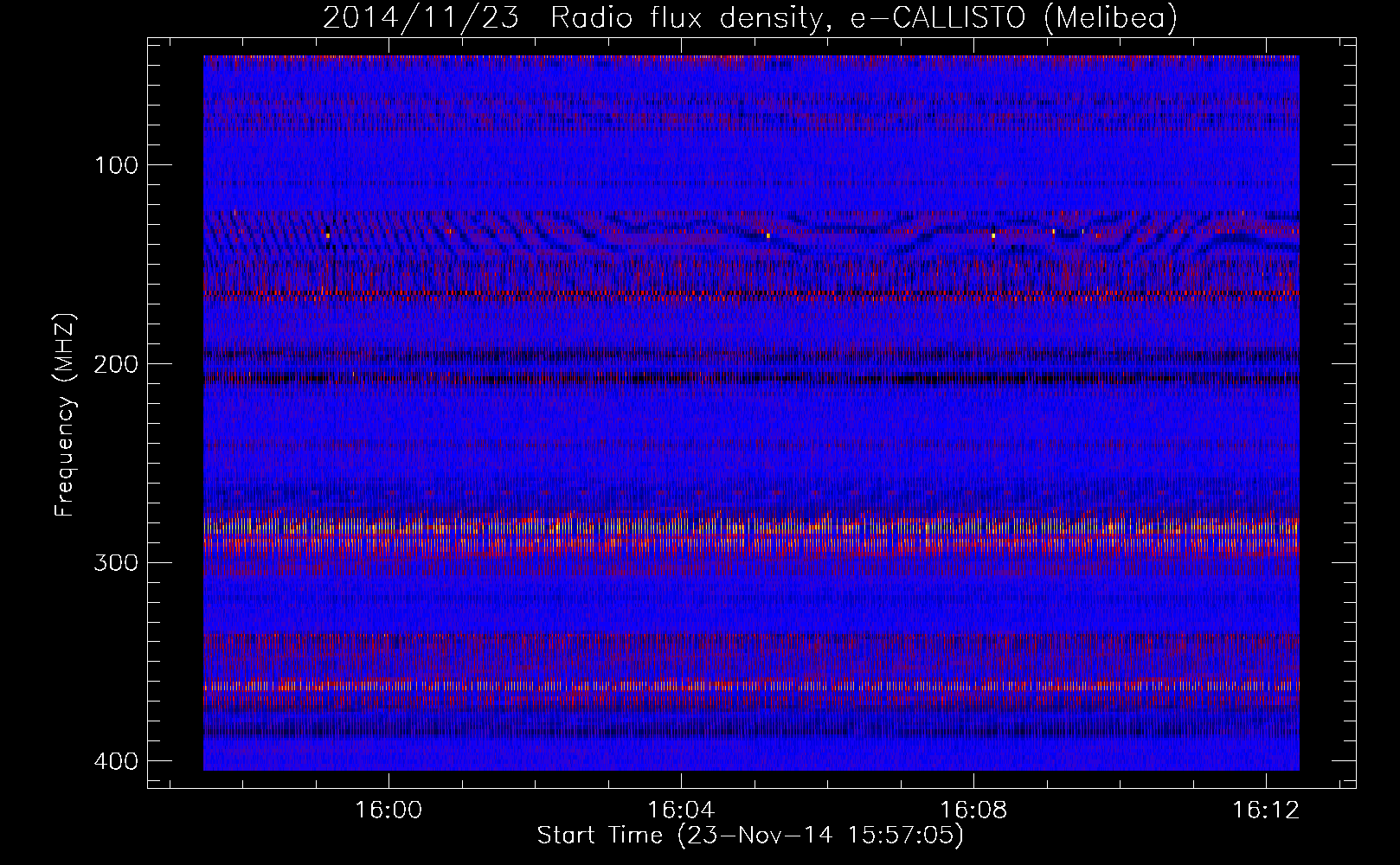Click the plot title '2014/11/23 Radio flux density, e-CALLISTO (Melibea)'

(750, 17)
